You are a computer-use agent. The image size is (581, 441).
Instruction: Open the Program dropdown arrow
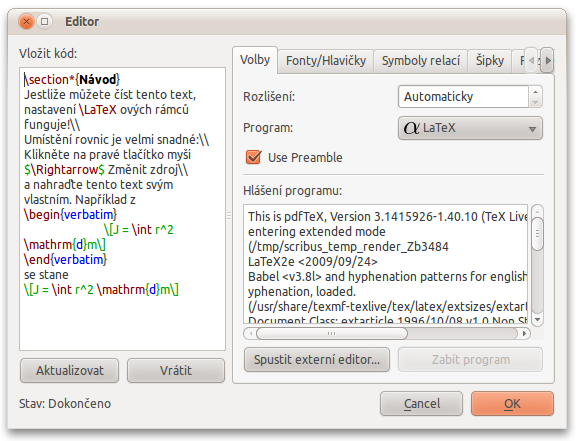pos(532,129)
